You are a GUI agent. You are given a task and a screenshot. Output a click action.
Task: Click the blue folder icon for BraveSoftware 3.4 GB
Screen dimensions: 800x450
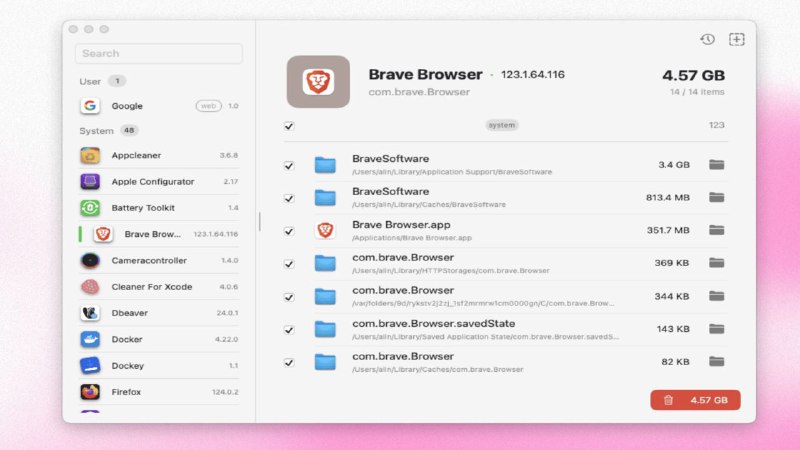point(325,165)
